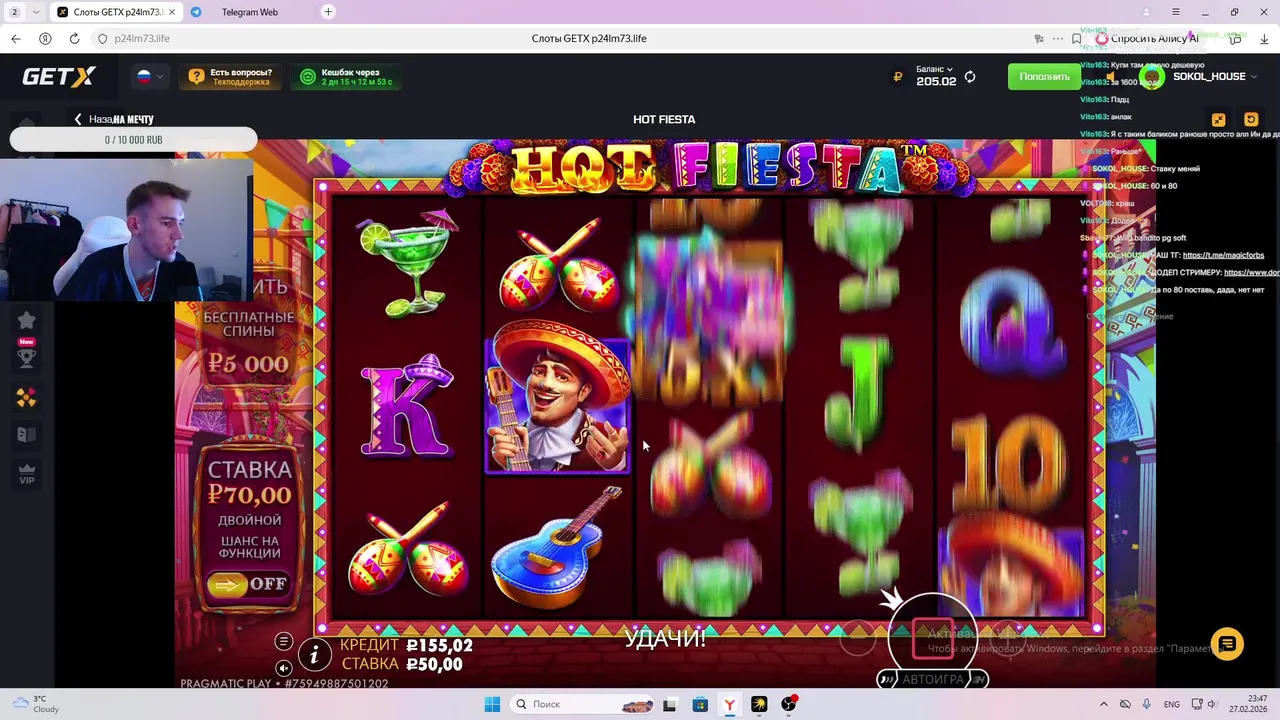
Task: Open the New trophy sidebar item
Action: tap(27, 353)
